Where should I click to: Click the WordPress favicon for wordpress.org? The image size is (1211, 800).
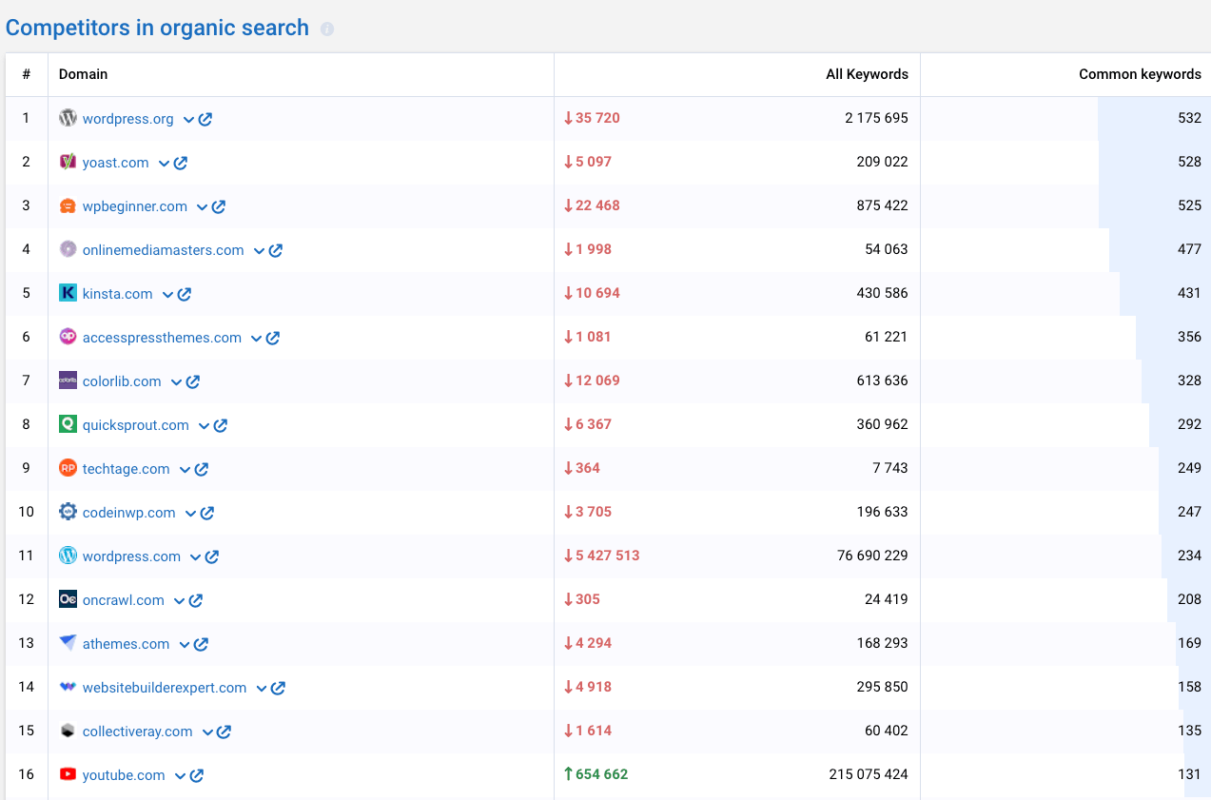(x=68, y=118)
